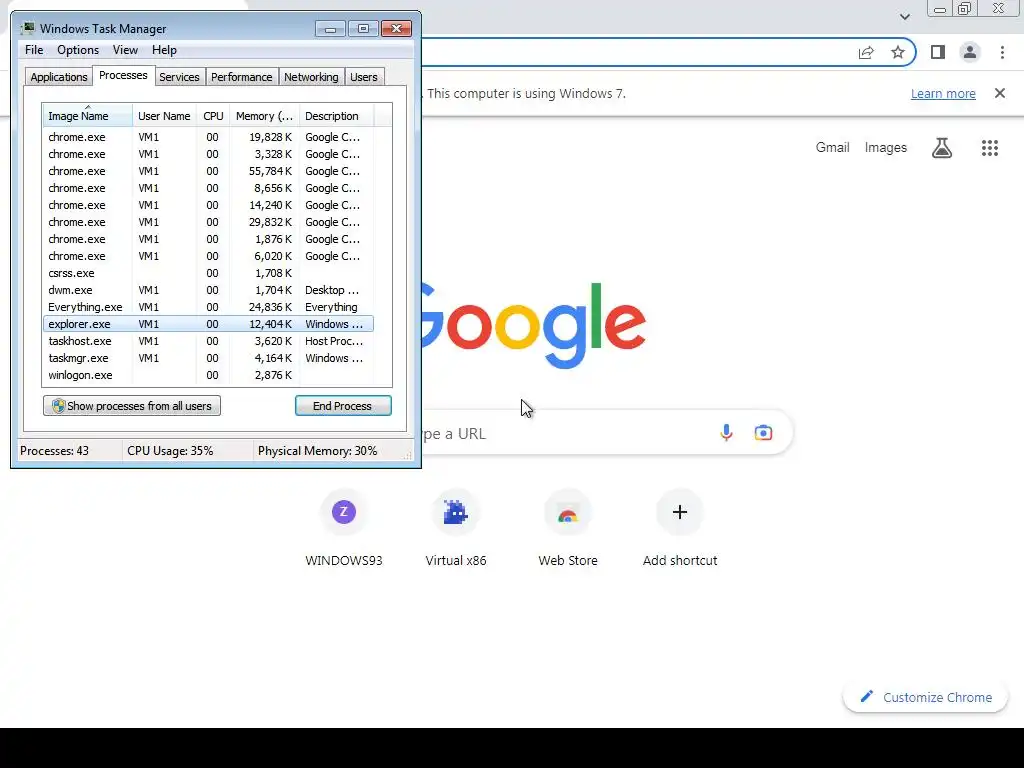Switch to the Users tab
The width and height of the screenshot is (1024, 768).
point(364,77)
